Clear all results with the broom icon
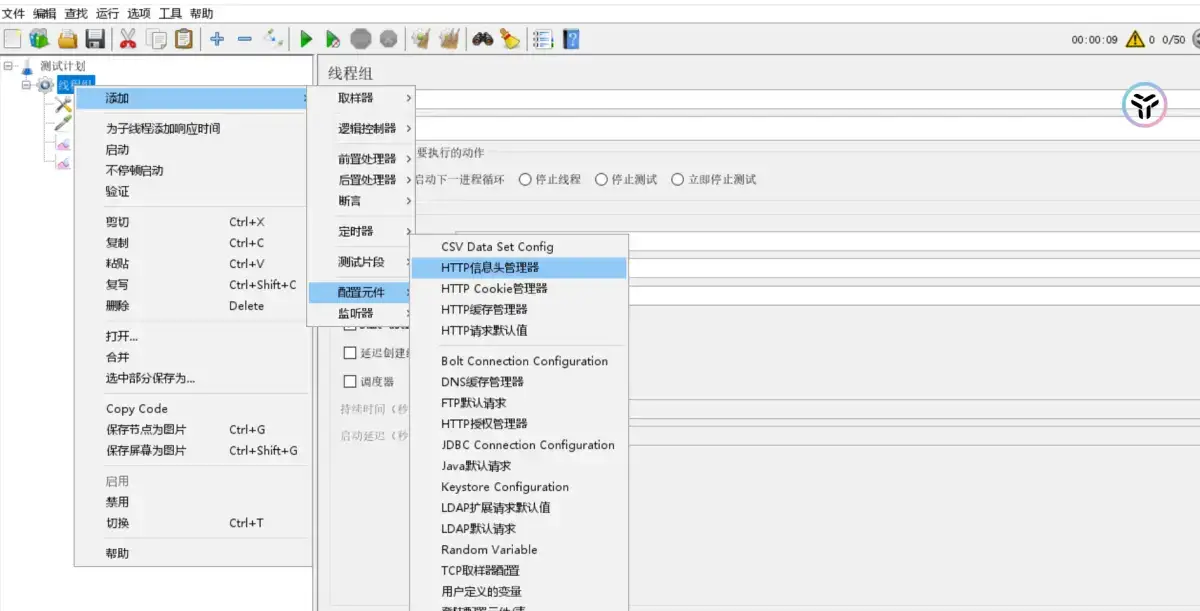Image resolution: width=1200 pixels, height=611 pixels. tap(448, 38)
